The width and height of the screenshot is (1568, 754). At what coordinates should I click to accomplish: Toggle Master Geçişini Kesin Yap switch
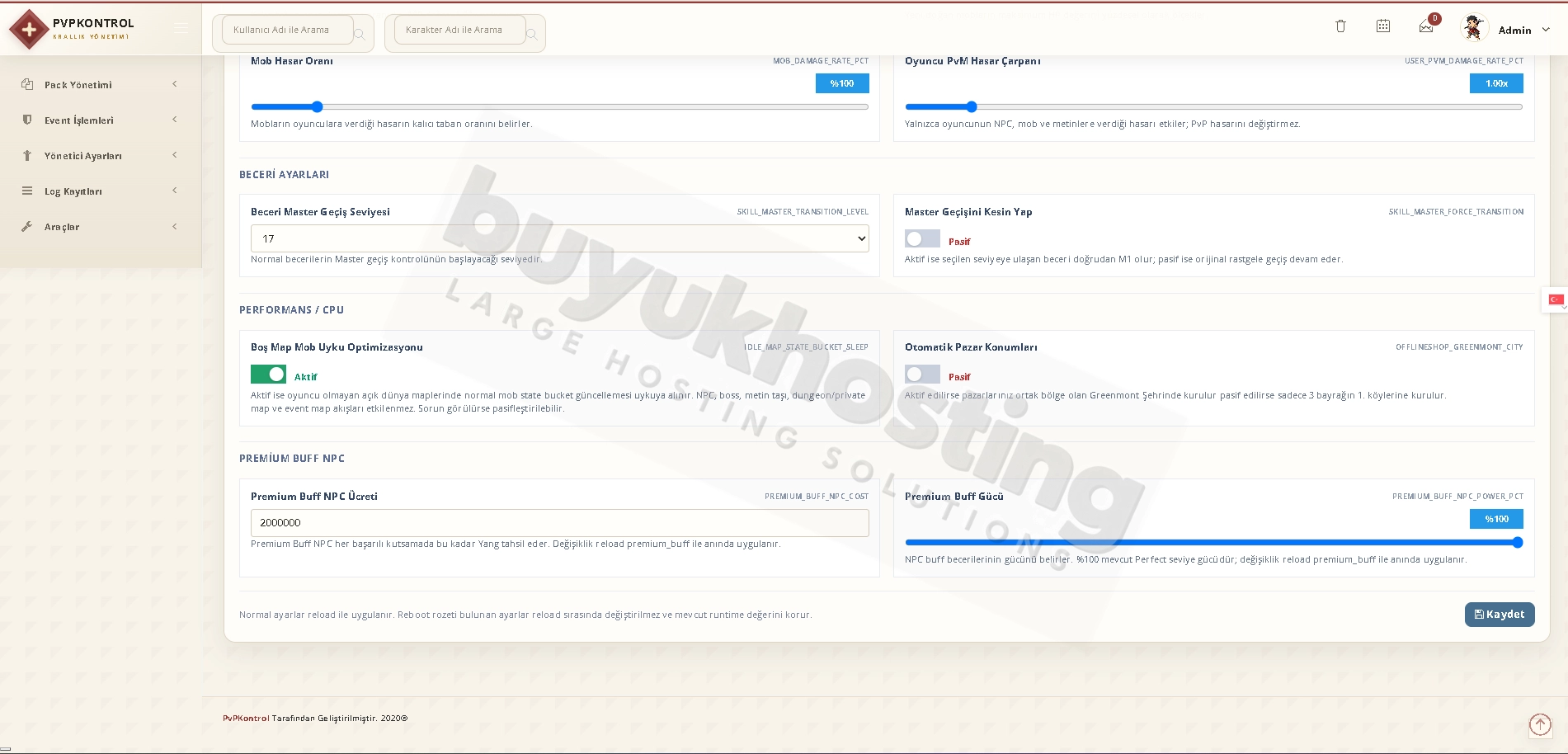click(x=922, y=238)
